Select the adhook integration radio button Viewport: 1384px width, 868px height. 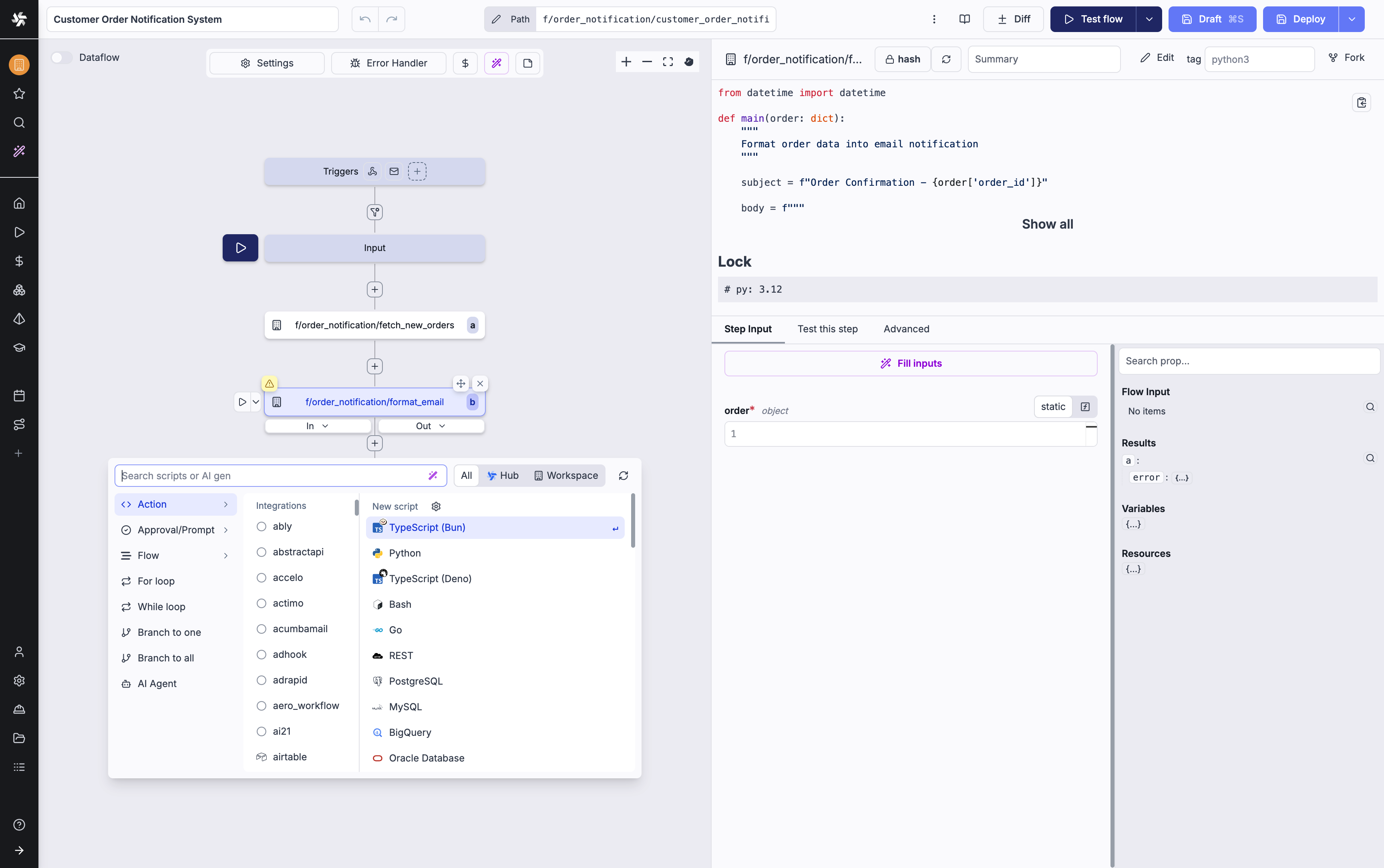[x=261, y=655]
